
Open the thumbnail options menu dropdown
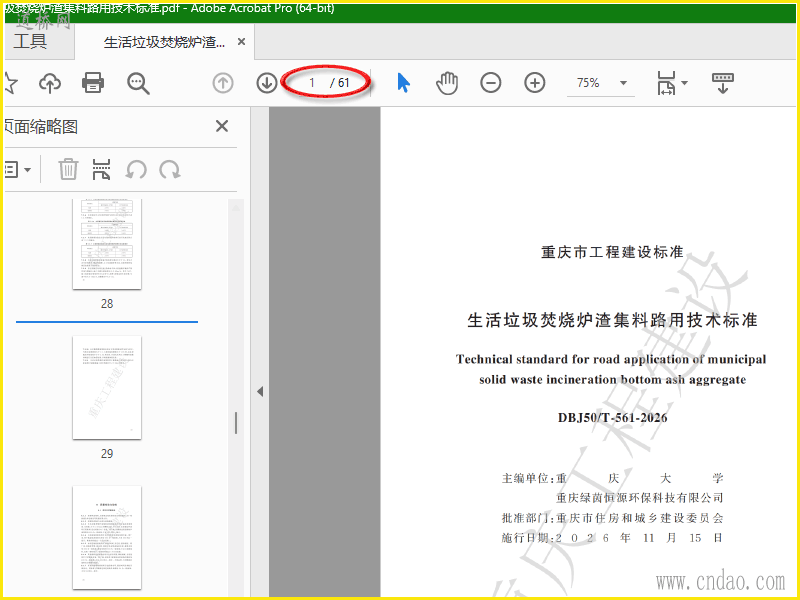(17, 169)
